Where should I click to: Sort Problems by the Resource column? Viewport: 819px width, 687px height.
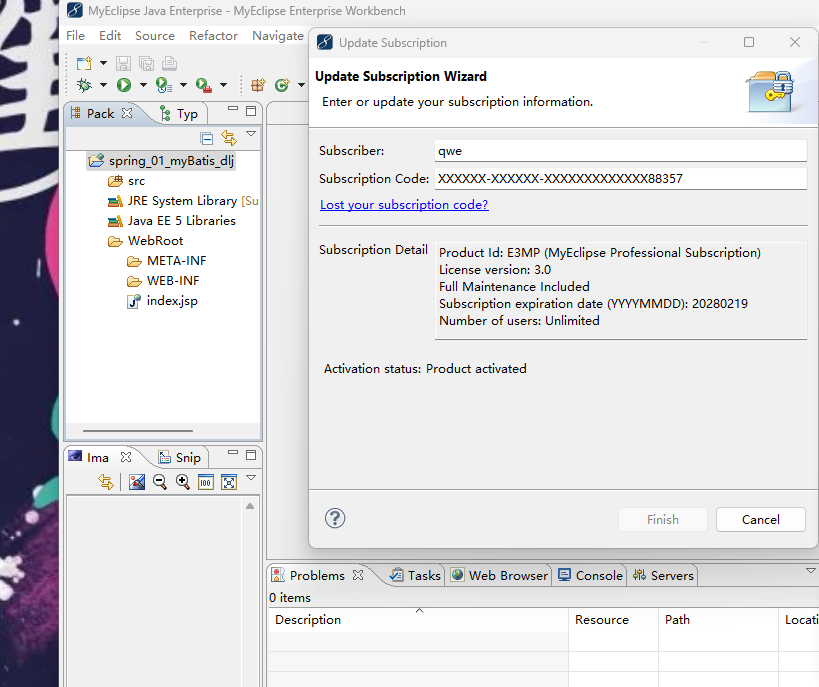point(613,620)
